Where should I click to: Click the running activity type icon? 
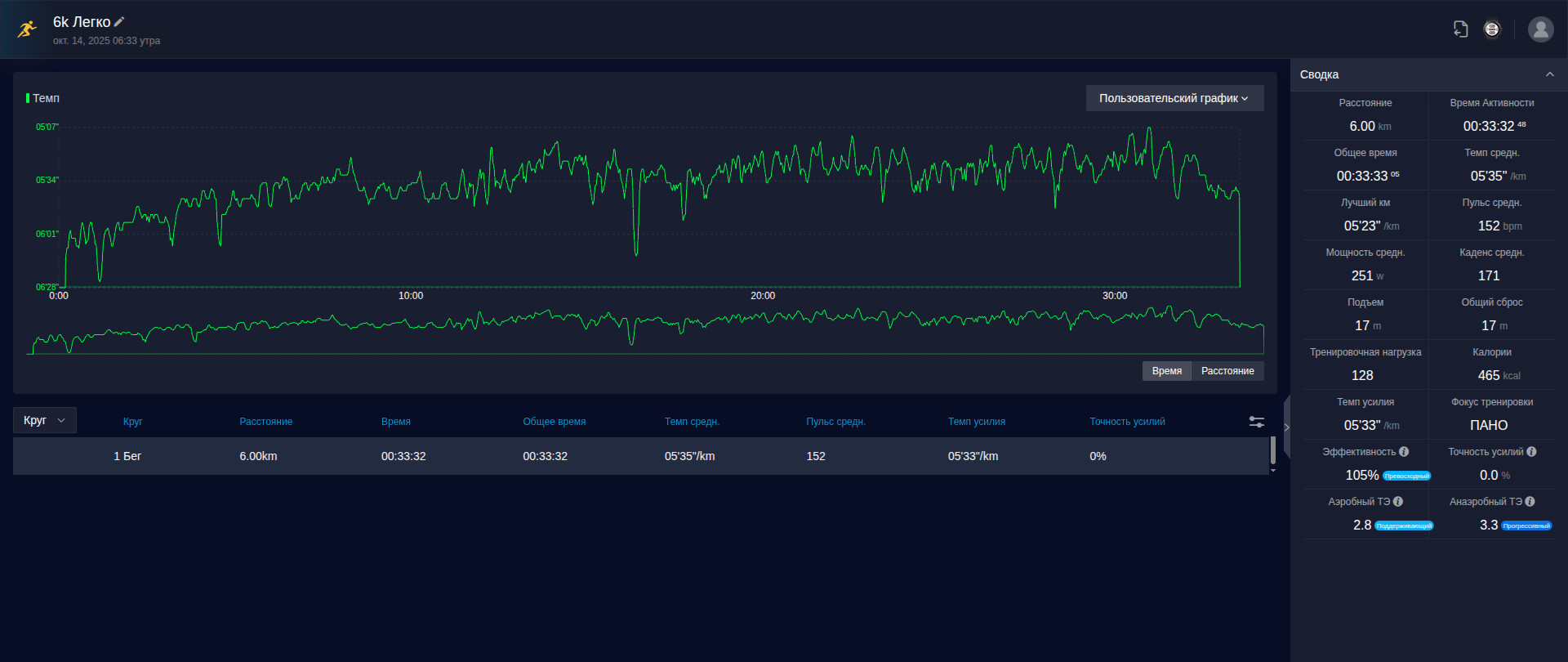(28, 29)
